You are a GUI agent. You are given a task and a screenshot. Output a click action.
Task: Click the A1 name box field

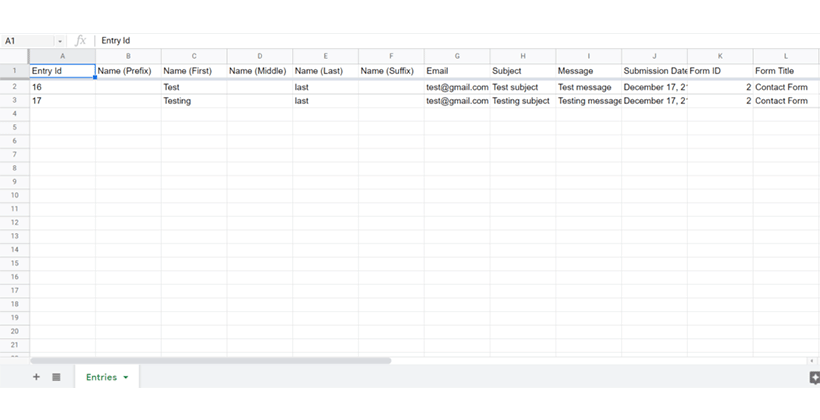tap(29, 41)
